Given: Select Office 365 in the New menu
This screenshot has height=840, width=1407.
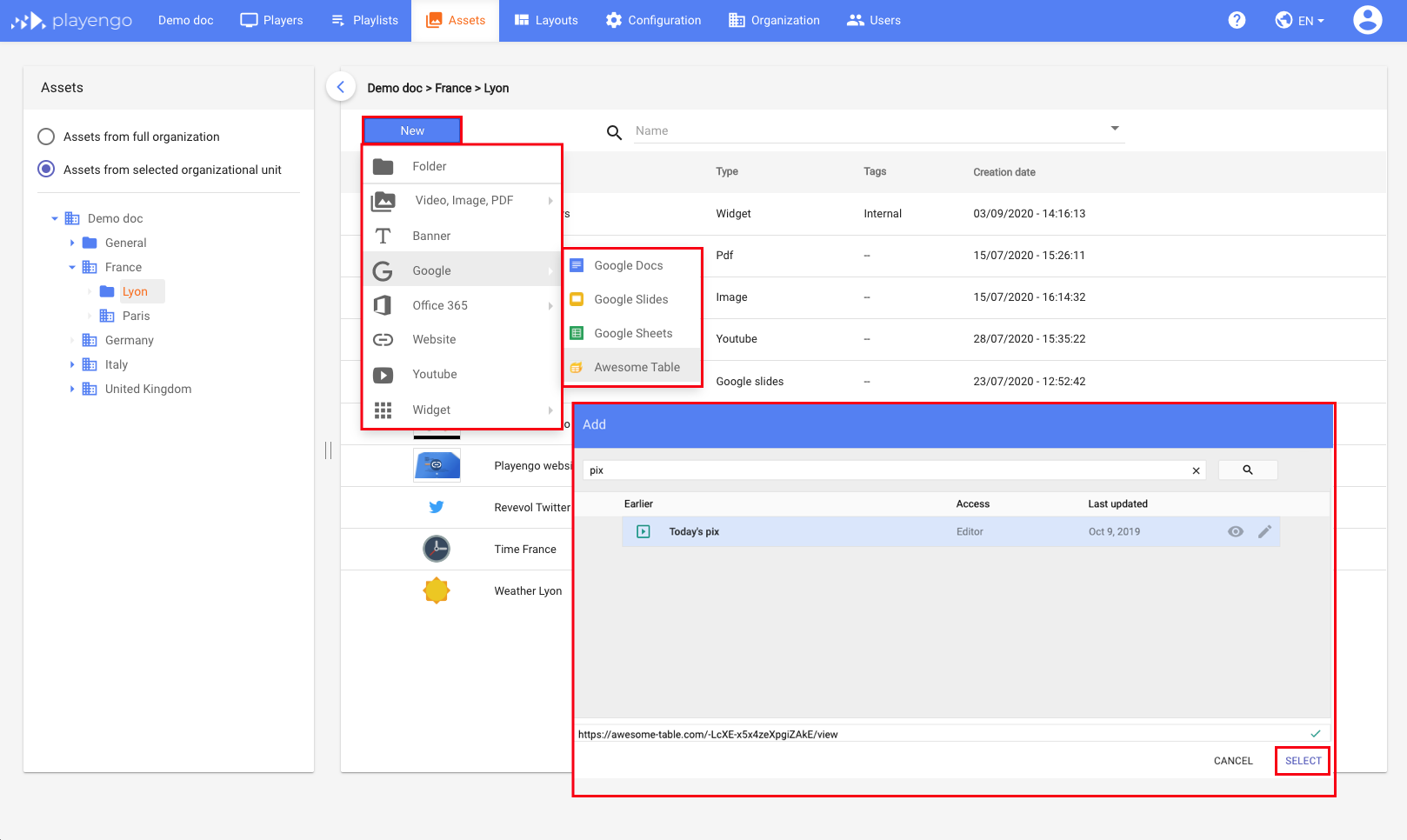Looking at the screenshot, I should point(439,304).
